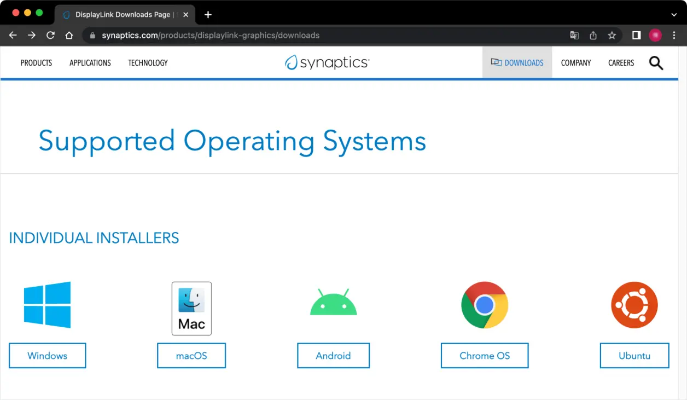Click the Mac Finder icon
This screenshot has height=400, width=687.
point(191,308)
